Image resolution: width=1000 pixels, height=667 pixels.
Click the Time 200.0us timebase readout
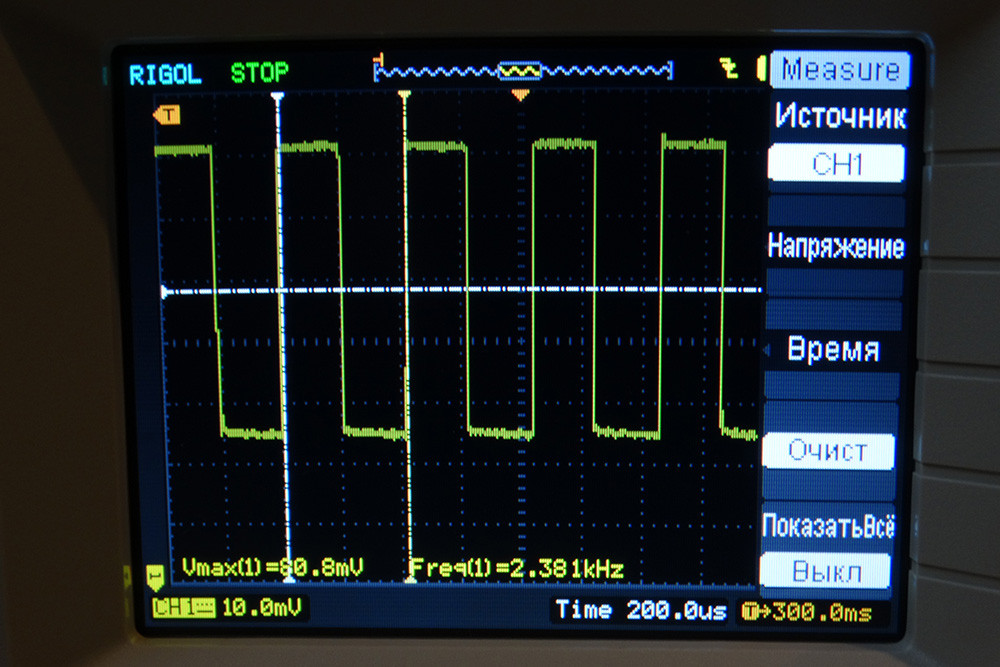tap(640, 611)
